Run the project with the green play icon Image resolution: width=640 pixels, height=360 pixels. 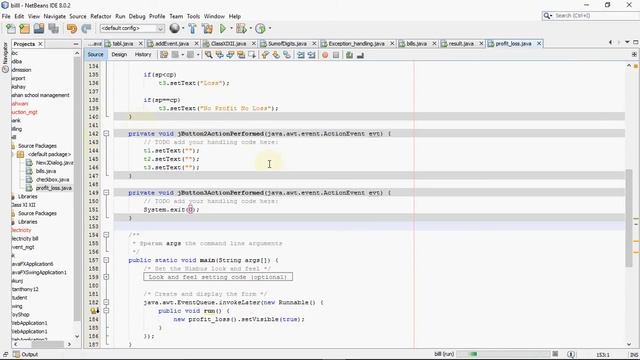coord(222,29)
